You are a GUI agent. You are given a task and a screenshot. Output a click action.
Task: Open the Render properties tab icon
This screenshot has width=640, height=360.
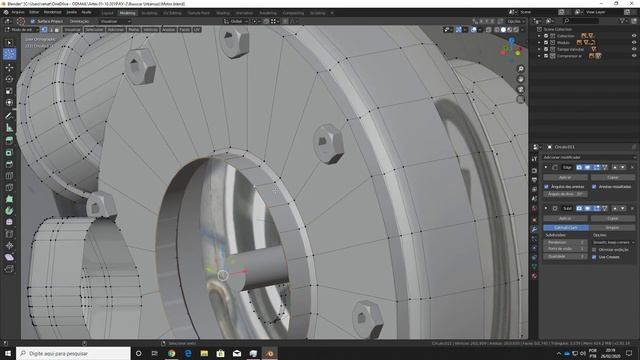tap(534, 171)
